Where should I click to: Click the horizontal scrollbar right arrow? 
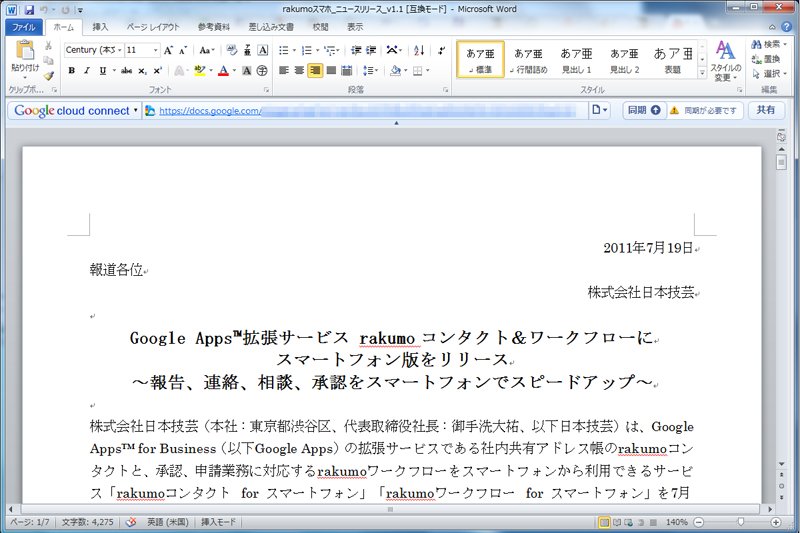pyautogui.click(x=769, y=509)
